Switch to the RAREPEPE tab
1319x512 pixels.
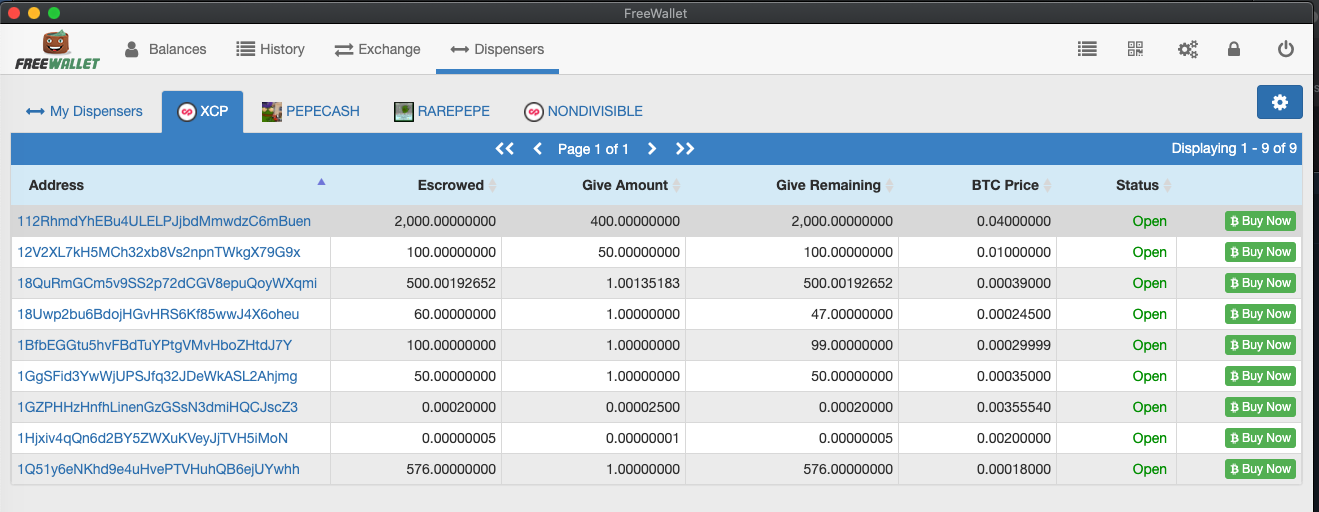[442, 111]
